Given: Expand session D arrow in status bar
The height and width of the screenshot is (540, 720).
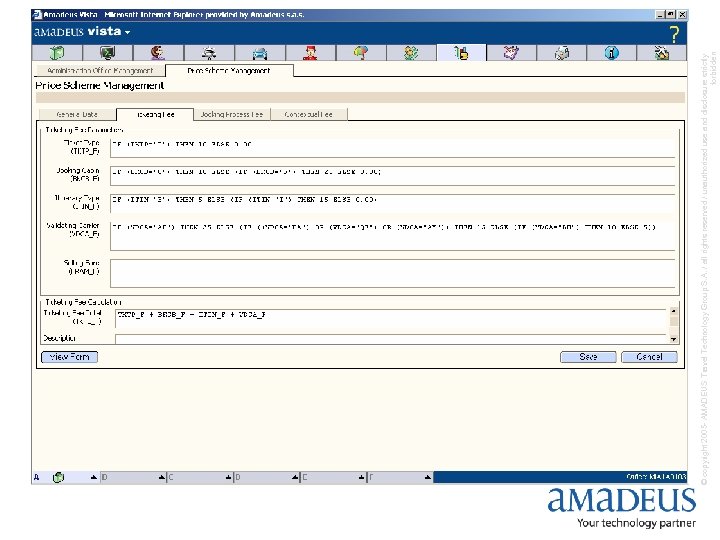Looking at the screenshot, I should tap(295, 478).
